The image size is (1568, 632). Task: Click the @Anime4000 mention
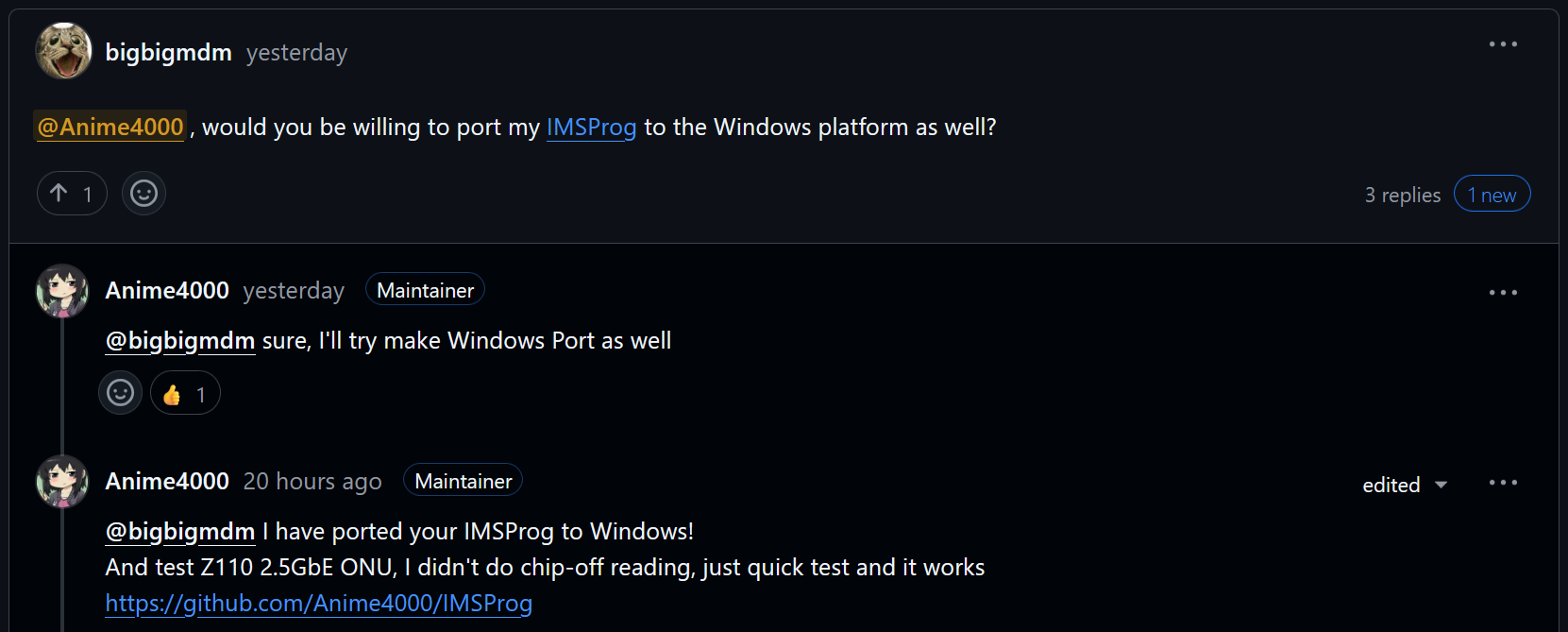(110, 126)
